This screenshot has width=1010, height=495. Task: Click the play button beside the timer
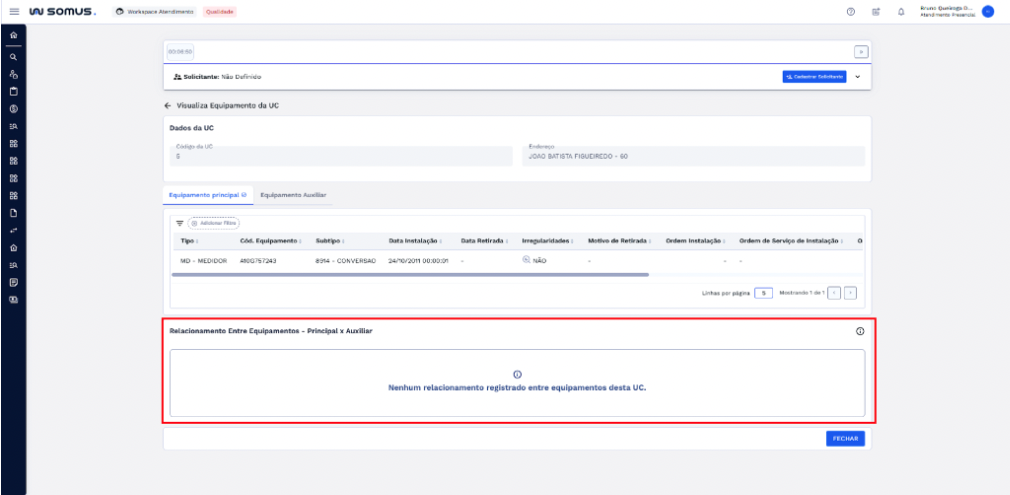click(x=861, y=52)
